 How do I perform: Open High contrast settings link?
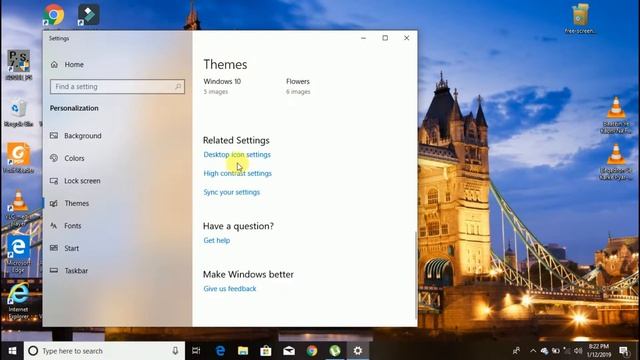pos(237,173)
